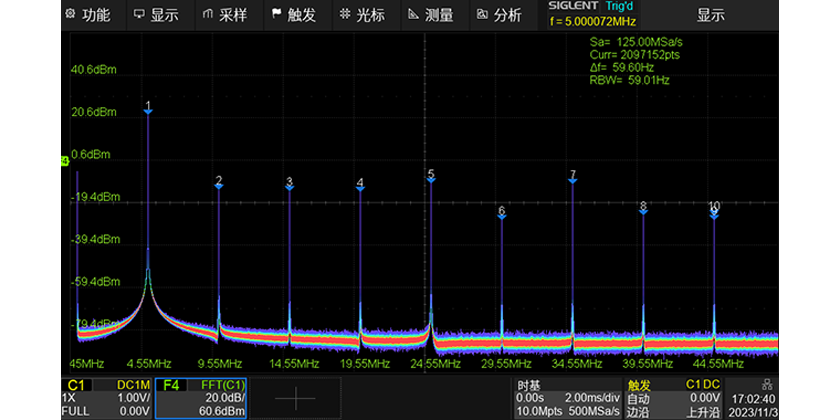Screen dimensions: 840x420
Task: Open the 显示 (Display) menu in the top bar
Action: pyautogui.click(x=155, y=15)
